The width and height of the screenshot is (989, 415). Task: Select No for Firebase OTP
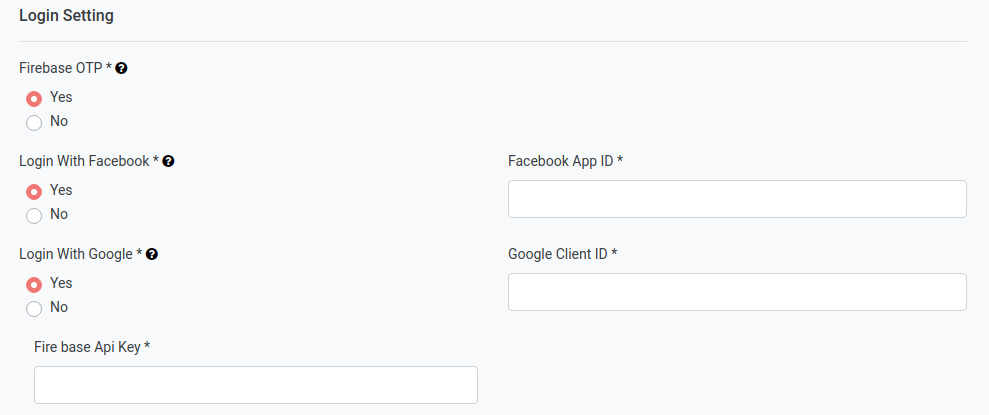[x=34, y=122]
